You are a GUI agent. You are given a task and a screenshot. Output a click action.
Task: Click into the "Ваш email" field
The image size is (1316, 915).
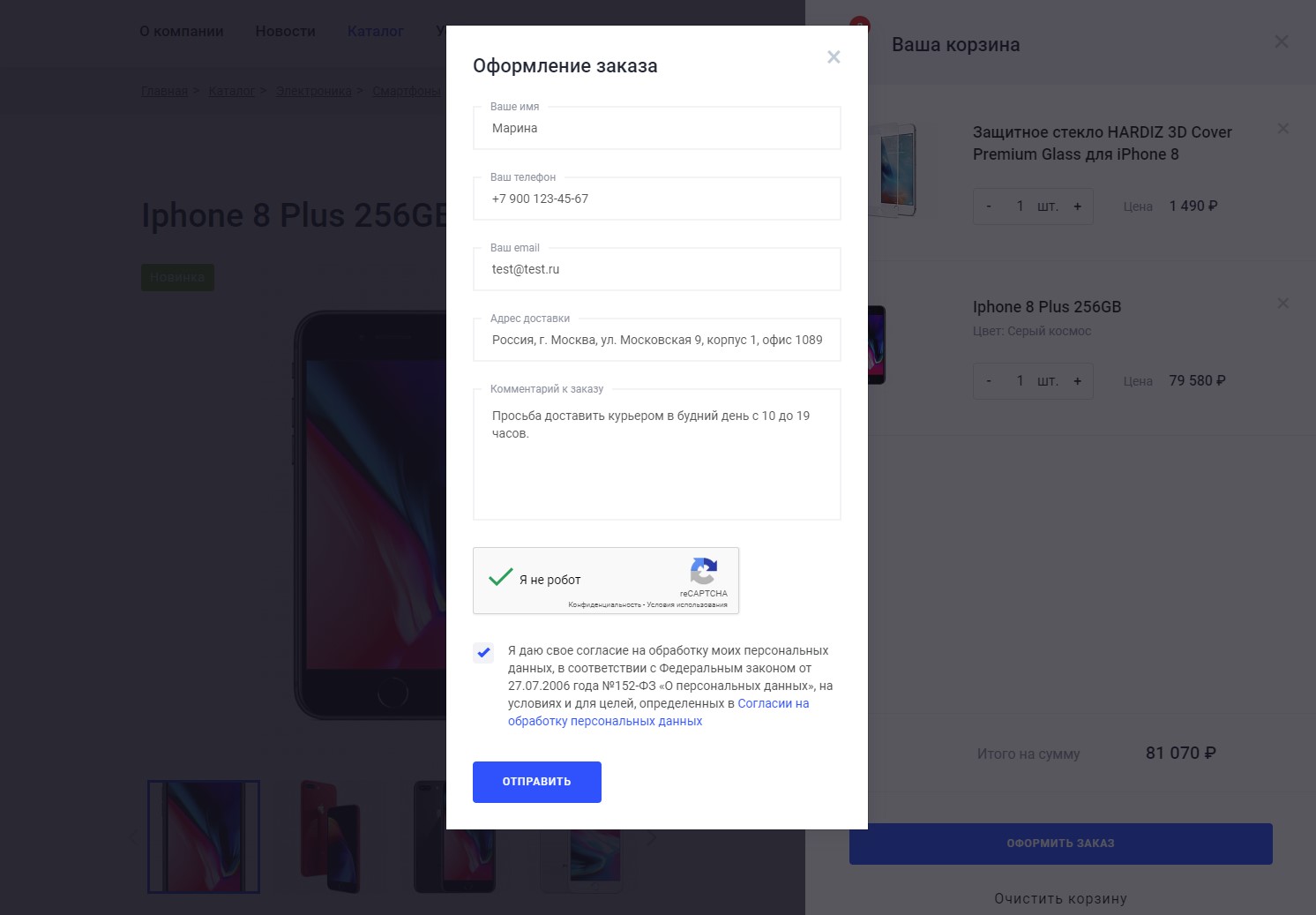point(656,270)
